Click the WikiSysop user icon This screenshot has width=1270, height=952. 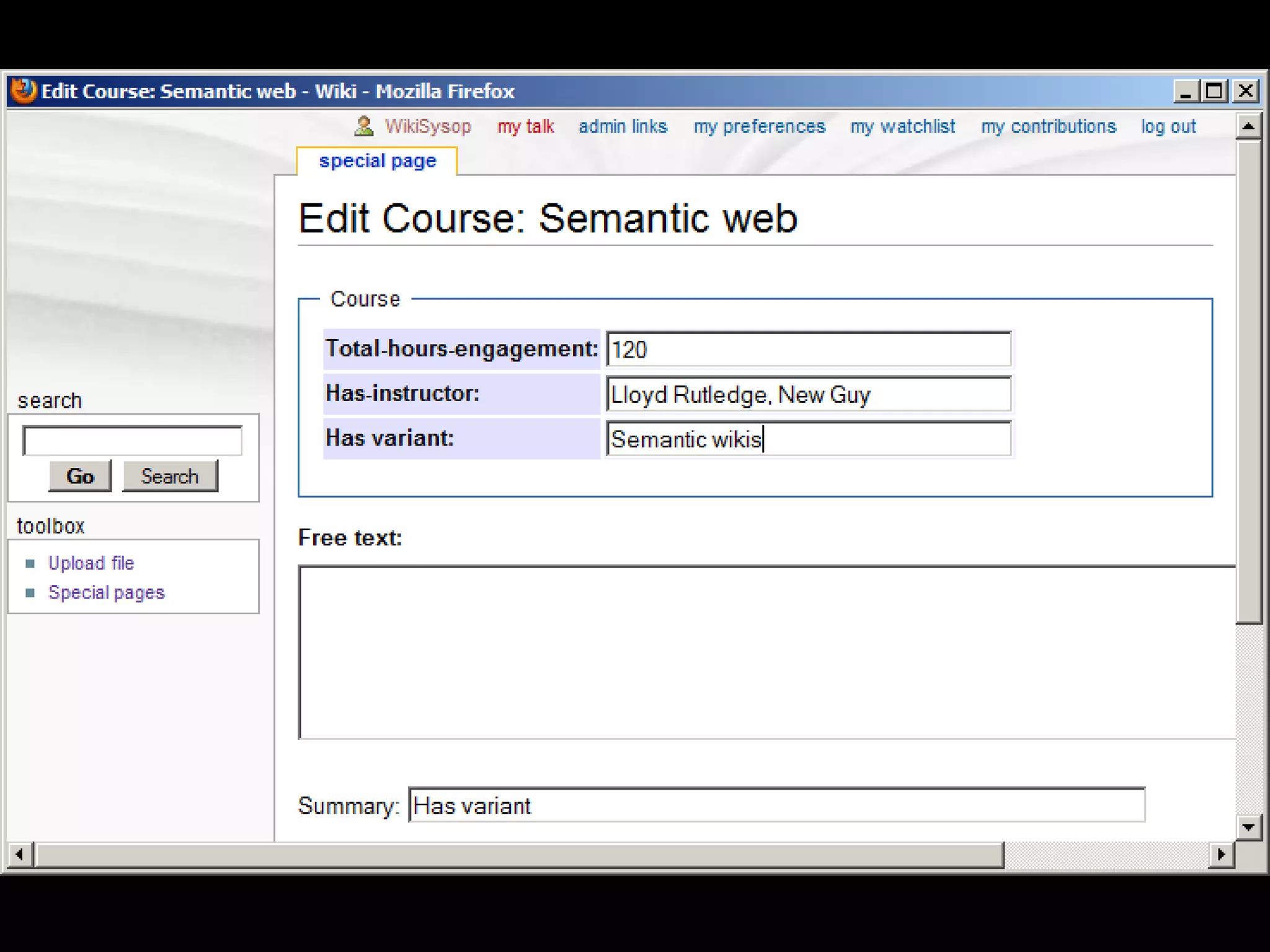[364, 126]
